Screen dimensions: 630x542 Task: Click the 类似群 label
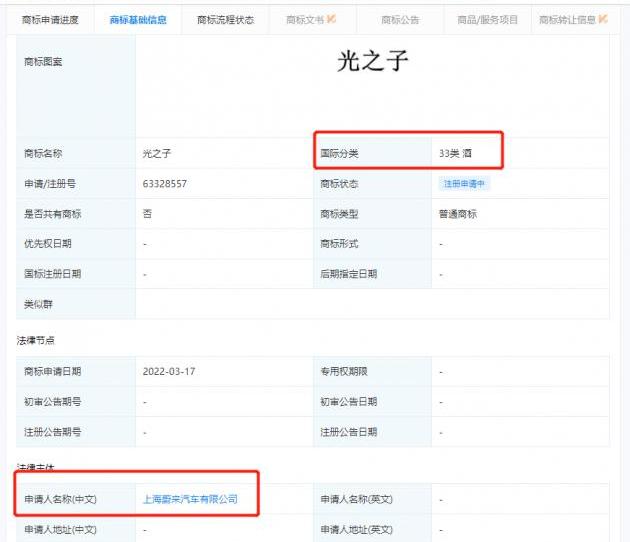point(38,304)
